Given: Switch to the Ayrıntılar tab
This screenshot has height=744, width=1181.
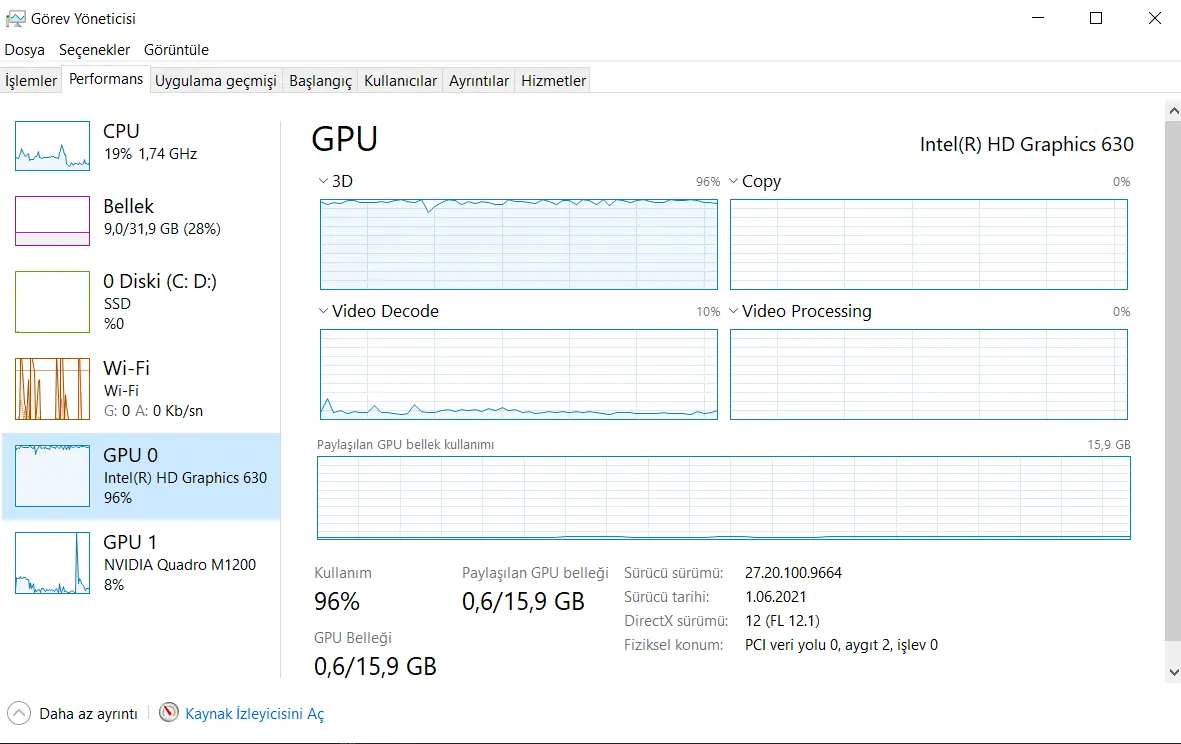Looking at the screenshot, I should pyautogui.click(x=479, y=81).
